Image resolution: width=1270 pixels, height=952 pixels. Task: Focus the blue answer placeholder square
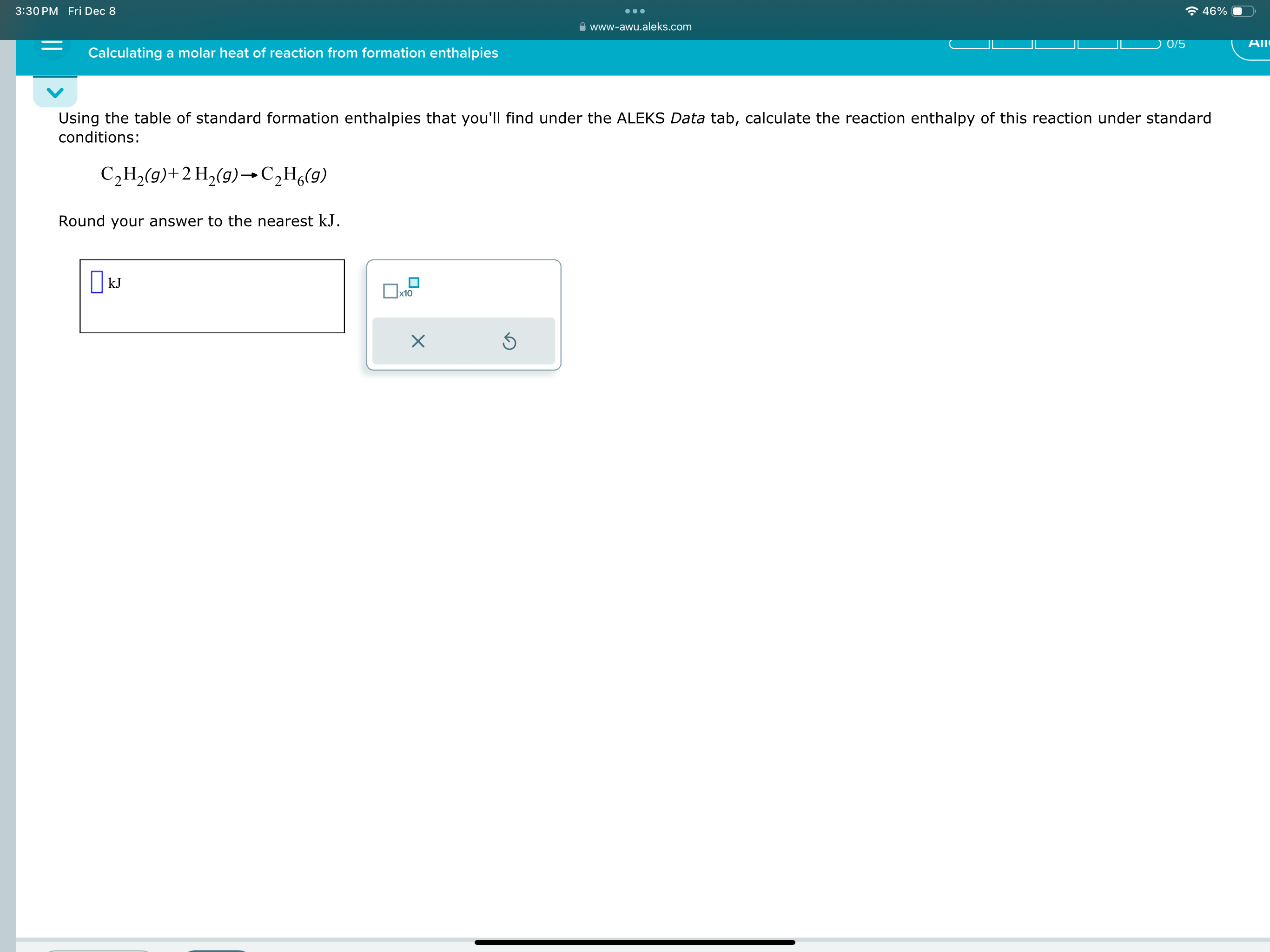(97, 282)
